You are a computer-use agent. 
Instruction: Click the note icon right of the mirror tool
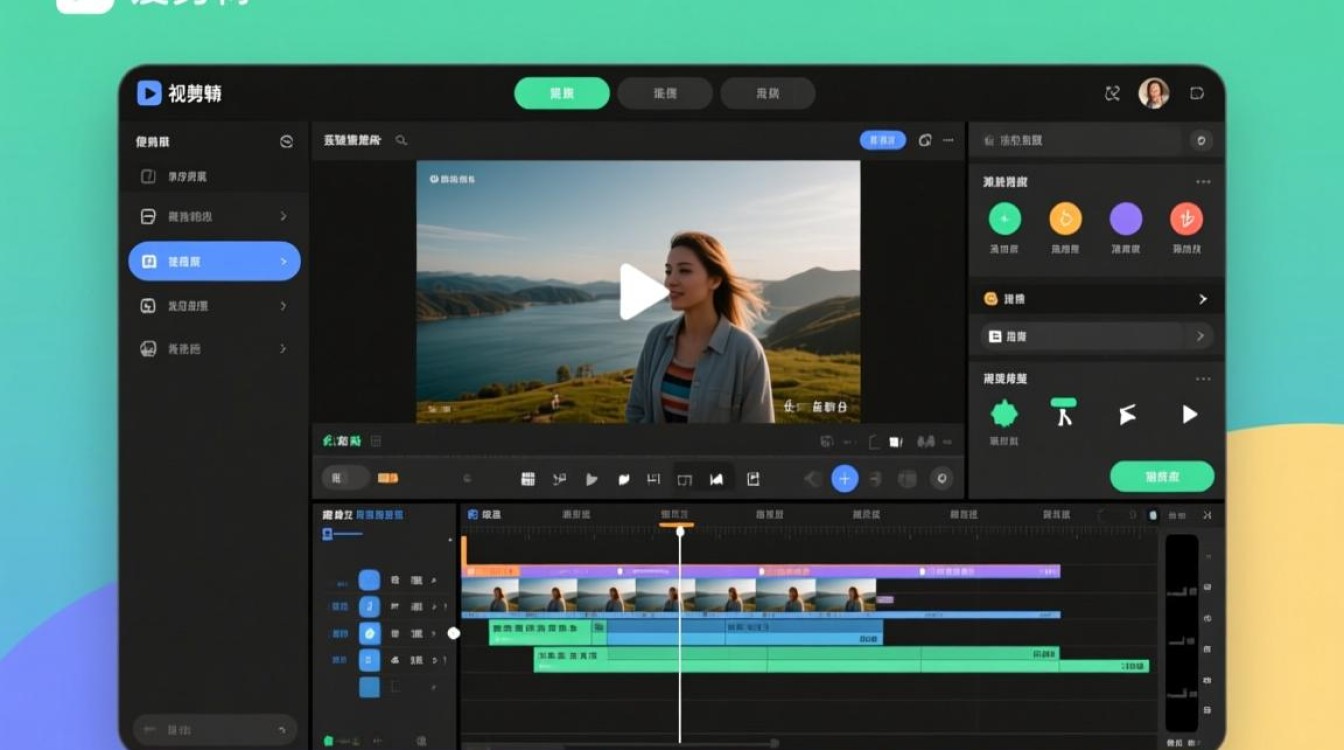coord(753,479)
